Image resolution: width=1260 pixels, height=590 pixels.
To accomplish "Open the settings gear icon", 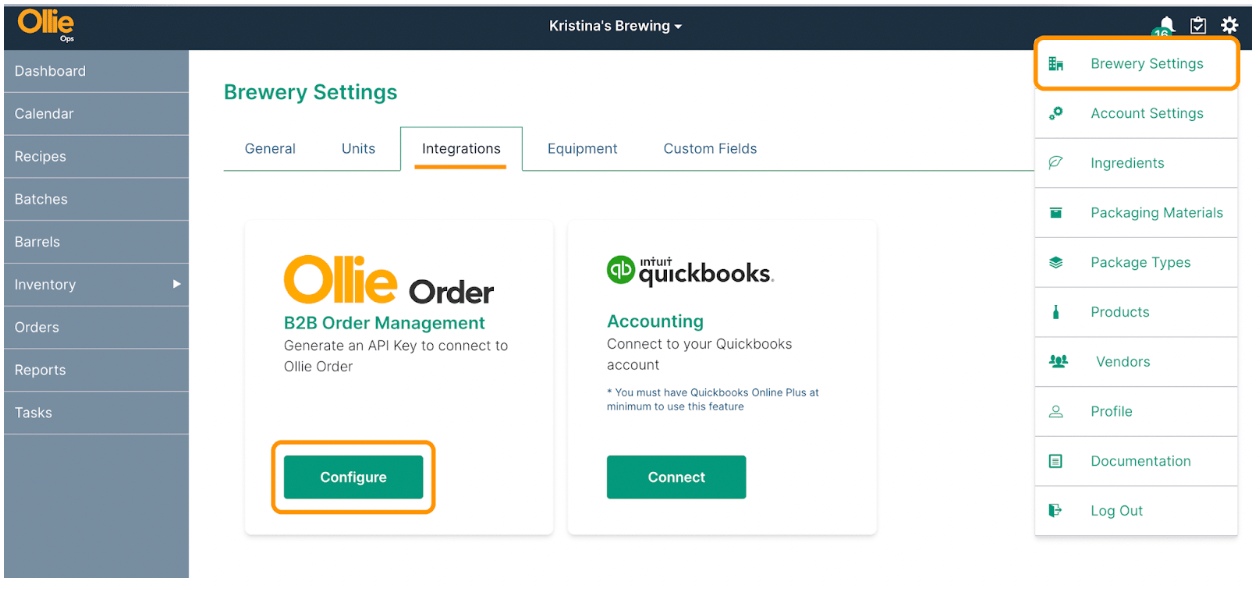I will click(x=1230, y=25).
